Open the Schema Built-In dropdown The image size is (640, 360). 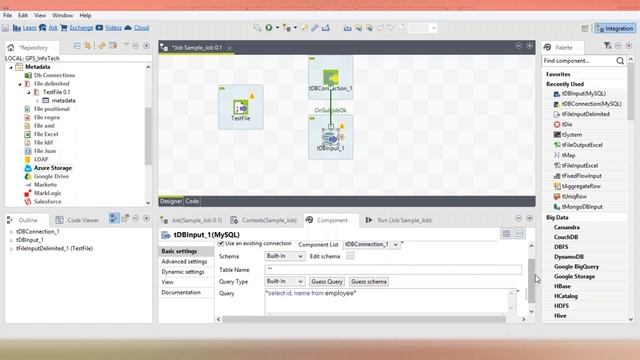pyautogui.click(x=284, y=256)
